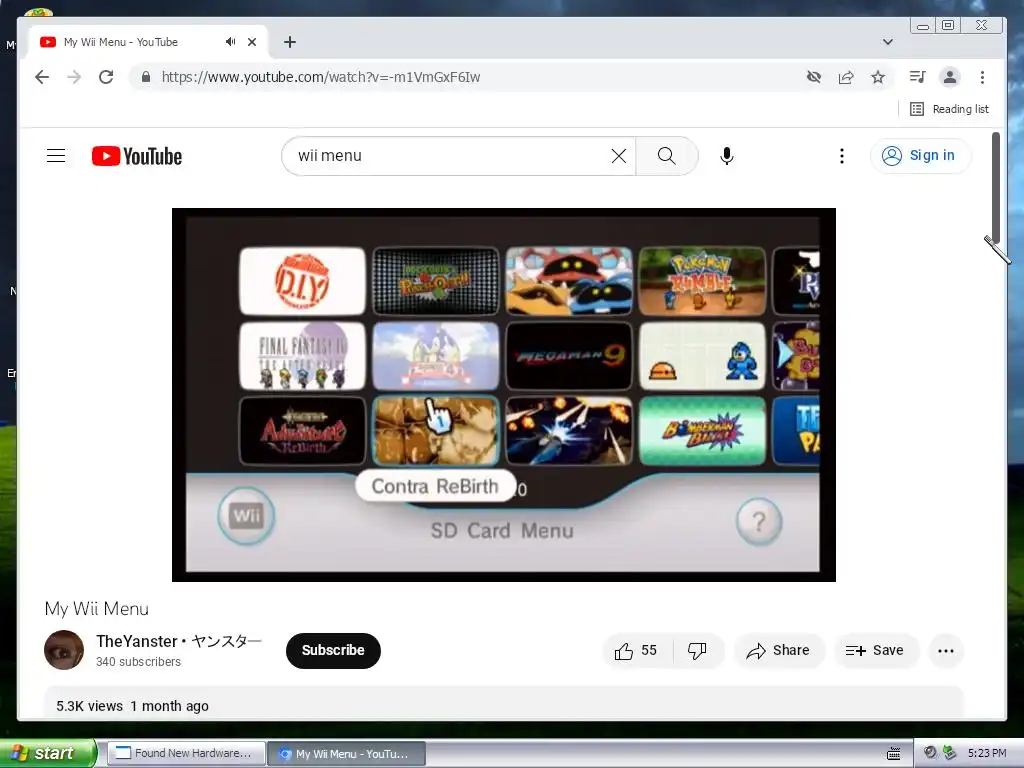Switch to Found New Hardware taskbar item
1024x768 pixels.
186,753
